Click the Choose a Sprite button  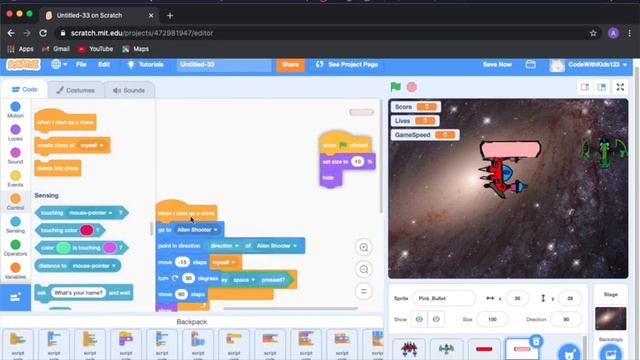pyautogui.click(x=569, y=353)
